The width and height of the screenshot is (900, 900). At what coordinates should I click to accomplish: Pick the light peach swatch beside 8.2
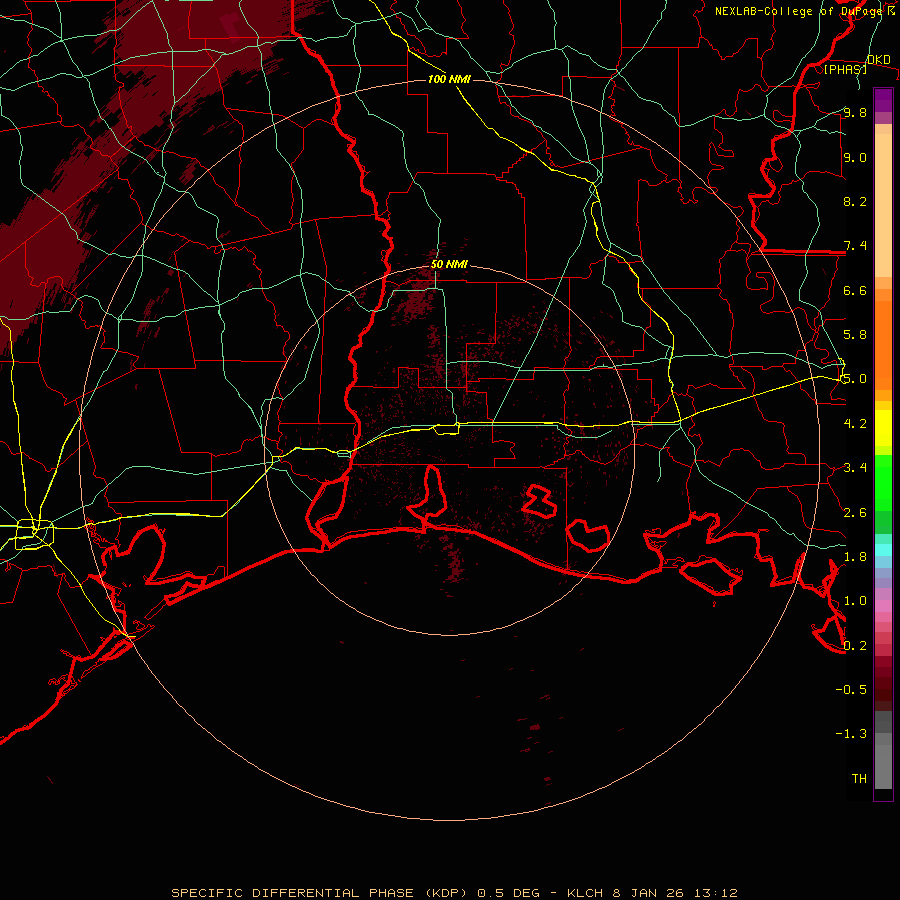[x=883, y=205]
